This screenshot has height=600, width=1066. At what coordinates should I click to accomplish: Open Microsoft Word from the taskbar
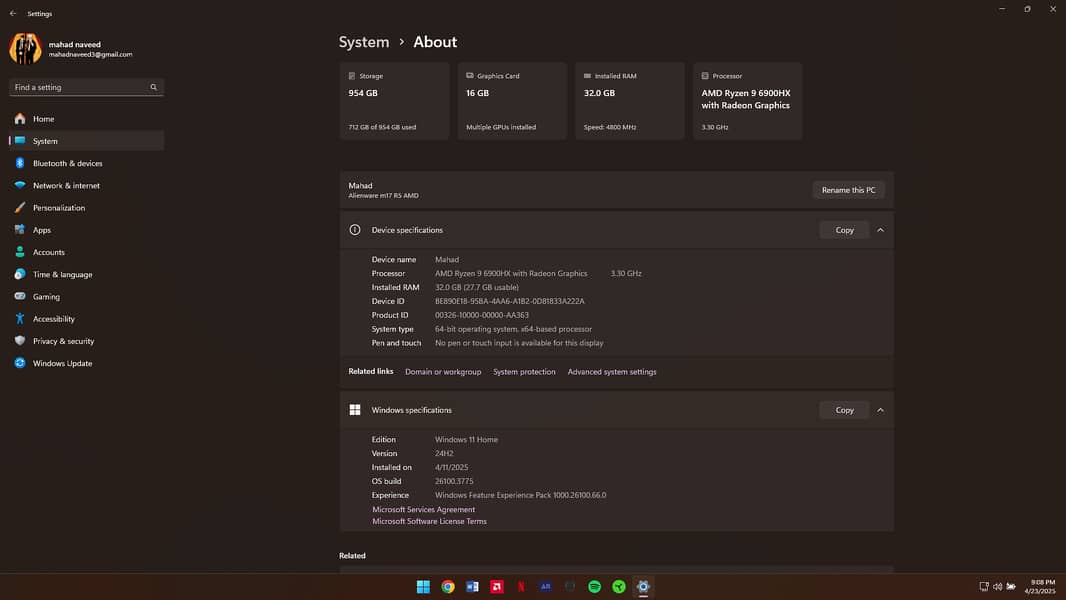472,586
